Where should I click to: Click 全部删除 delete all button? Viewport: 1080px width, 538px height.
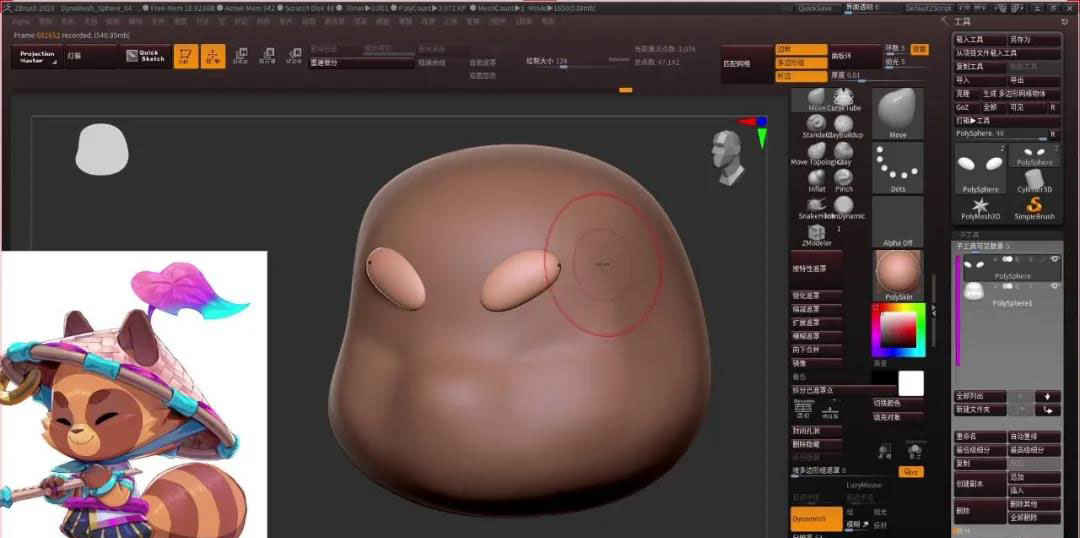pos(1035,517)
